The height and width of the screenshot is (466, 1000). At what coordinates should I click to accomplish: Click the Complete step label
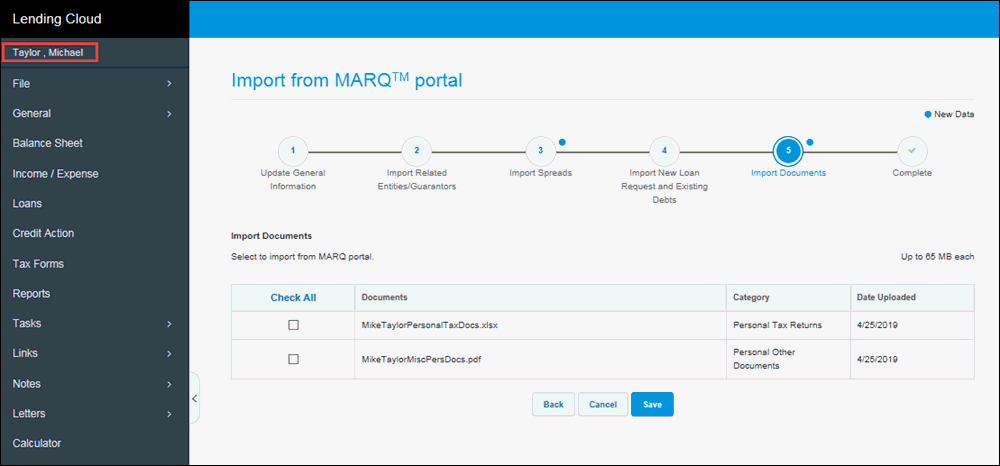pos(912,173)
